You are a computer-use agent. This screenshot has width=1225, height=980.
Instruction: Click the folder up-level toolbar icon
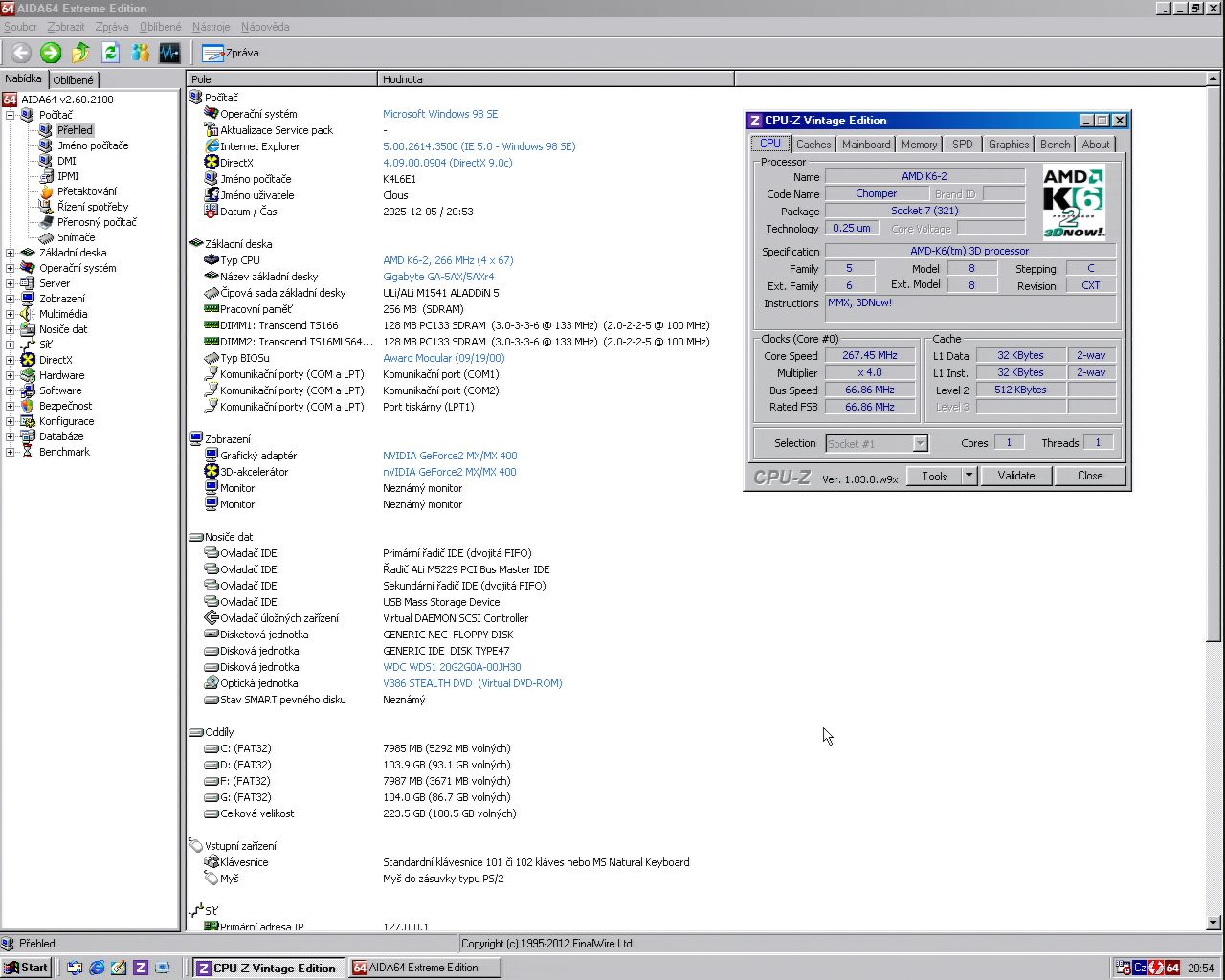pos(80,53)
